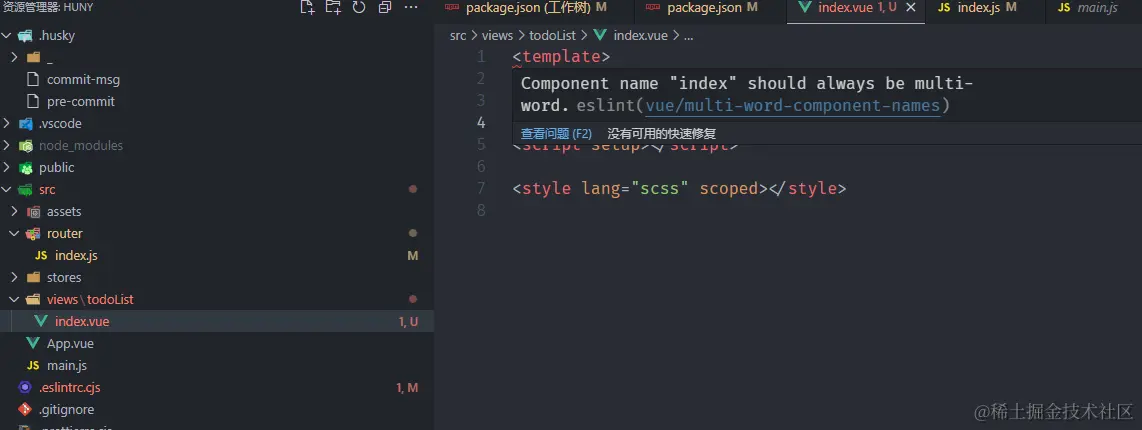
Task: Click the stores folder icon
Action: pyautogui.click(x=34, y=278)
